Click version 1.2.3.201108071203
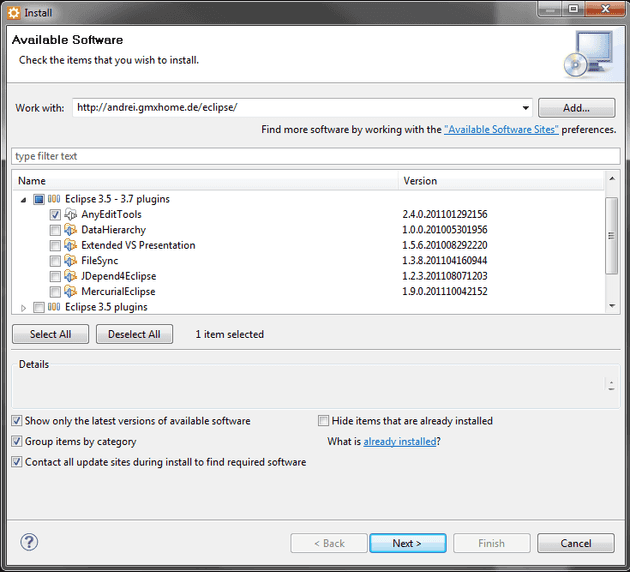Screen dimensions: 630x572 pos(445,276)
